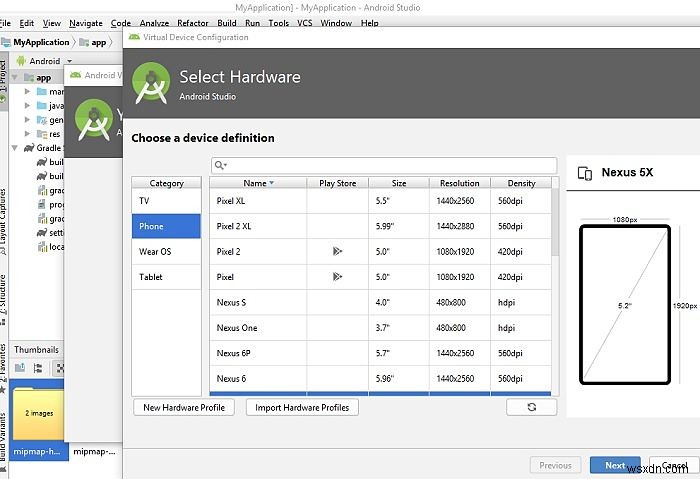Image resolution: width=700 pixels, height=479 pixels.
Task: Open the Layout Captures side tab
Action: pyautogui.click(x=3, y=222)
